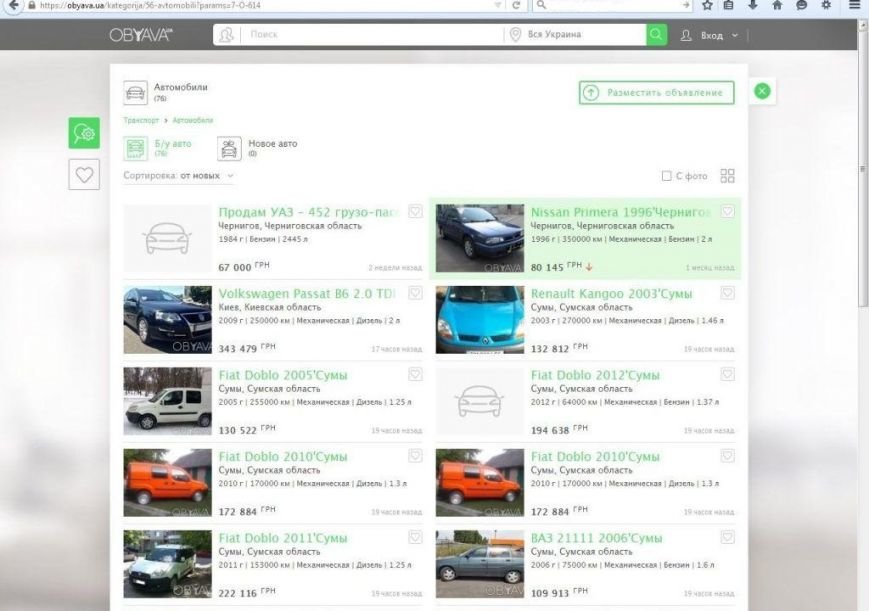Reload the page in the browser

(x=516, y=5)
